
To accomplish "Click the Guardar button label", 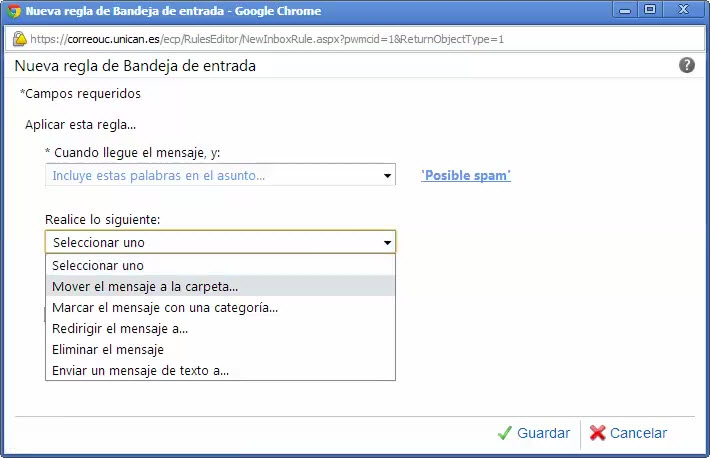I will click(x=543, y=433).
